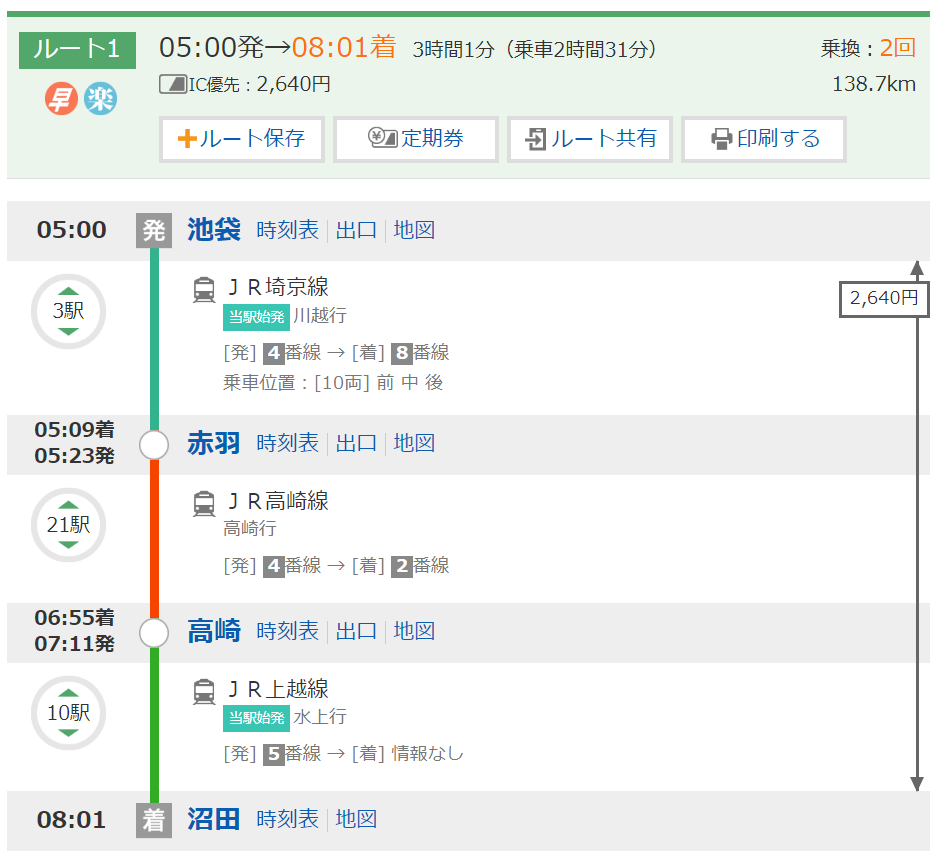Expand the 3駅 stops list
The image size is (939, 858).
coord(68,311)
